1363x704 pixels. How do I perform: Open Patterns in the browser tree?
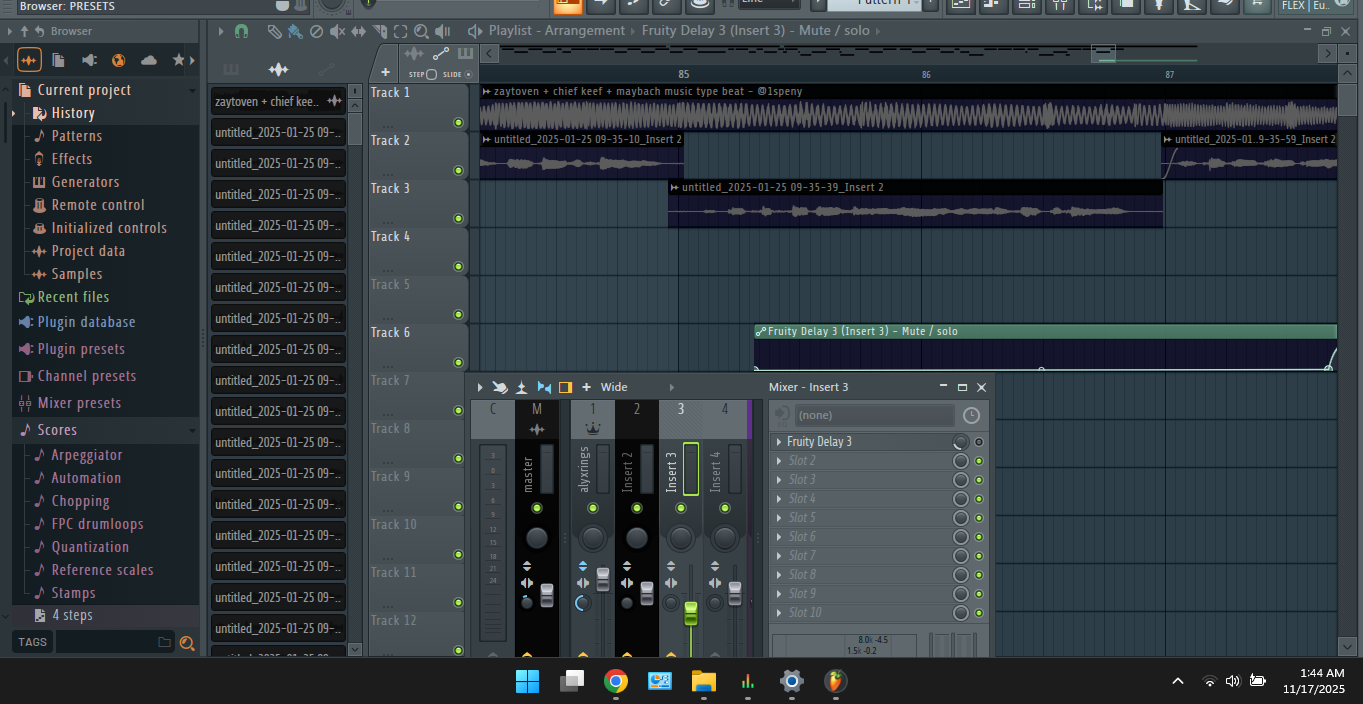pyautogui.click(x=77, y=136)
